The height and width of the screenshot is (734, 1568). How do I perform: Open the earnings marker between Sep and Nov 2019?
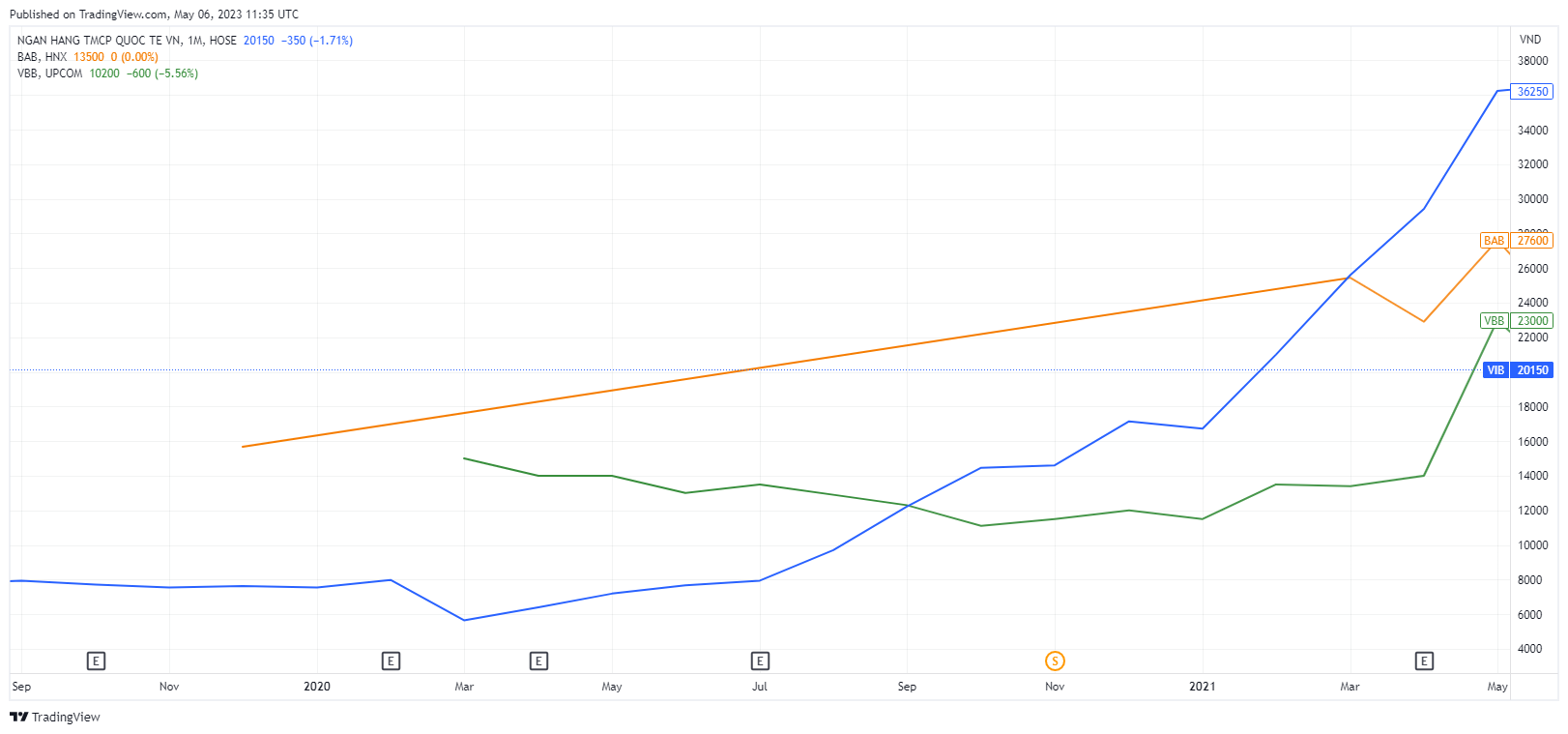coord(96,661)
